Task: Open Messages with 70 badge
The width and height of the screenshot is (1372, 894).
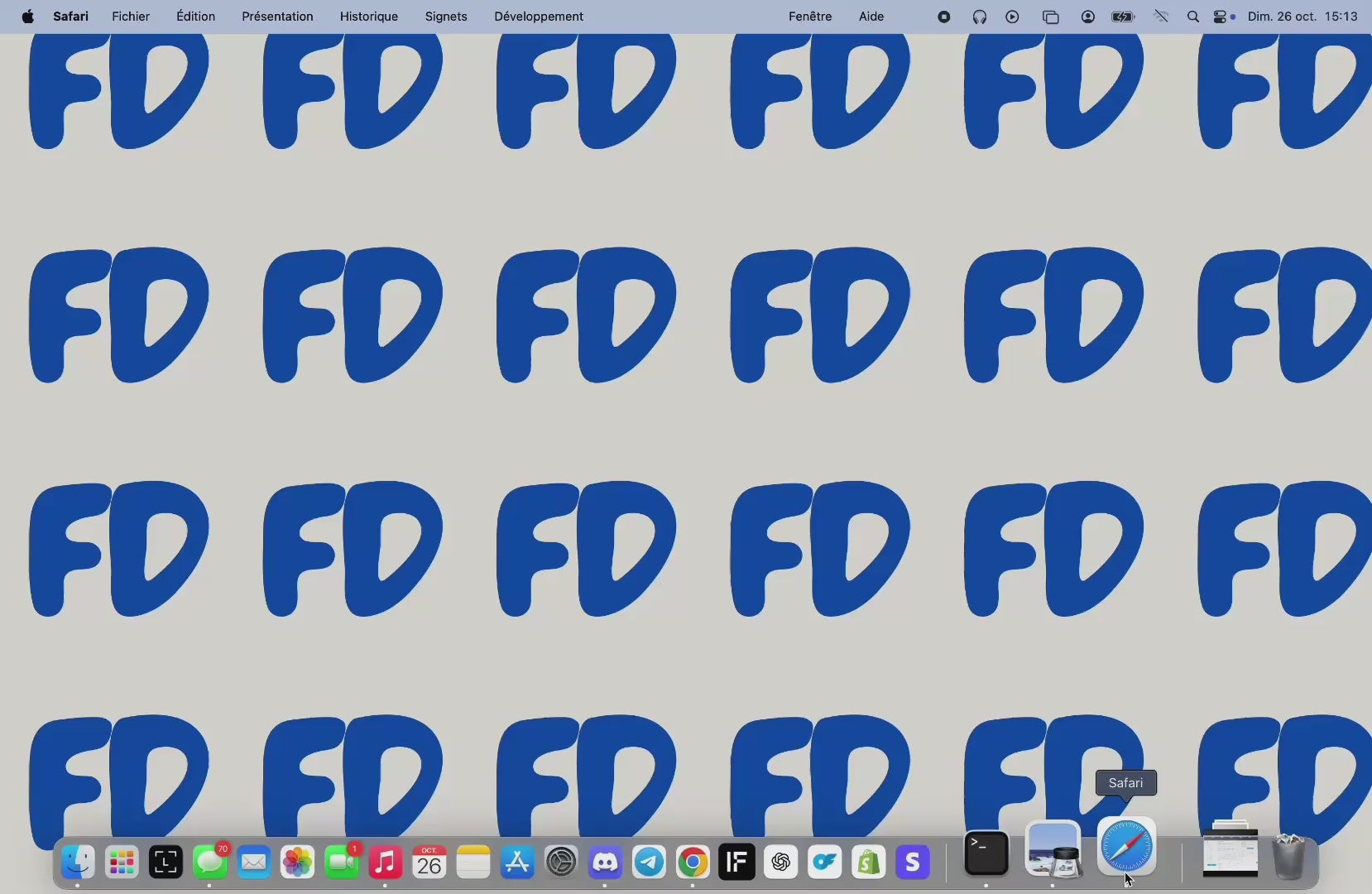Action: (x=210, y=863)
